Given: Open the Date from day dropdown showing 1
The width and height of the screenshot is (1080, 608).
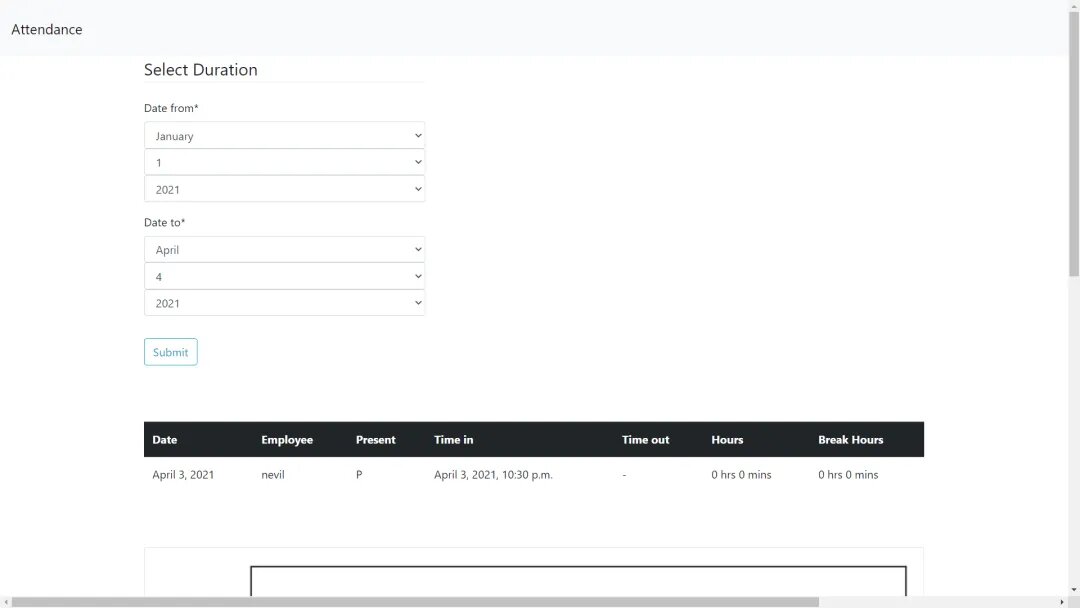Looking at the screenshot, I should coord(284,163).
